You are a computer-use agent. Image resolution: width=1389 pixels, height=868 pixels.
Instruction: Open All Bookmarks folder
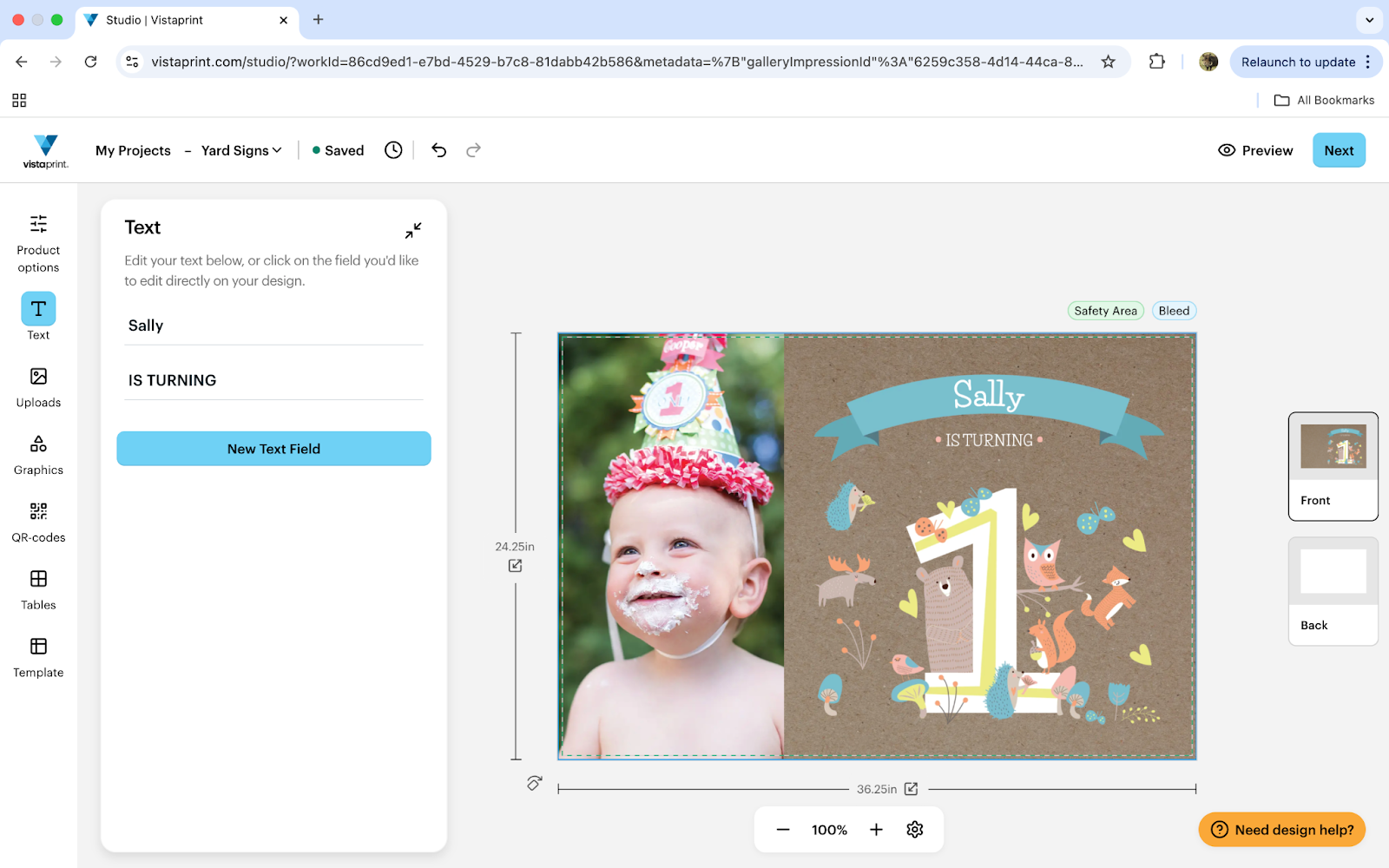[x=1324, y=101]
